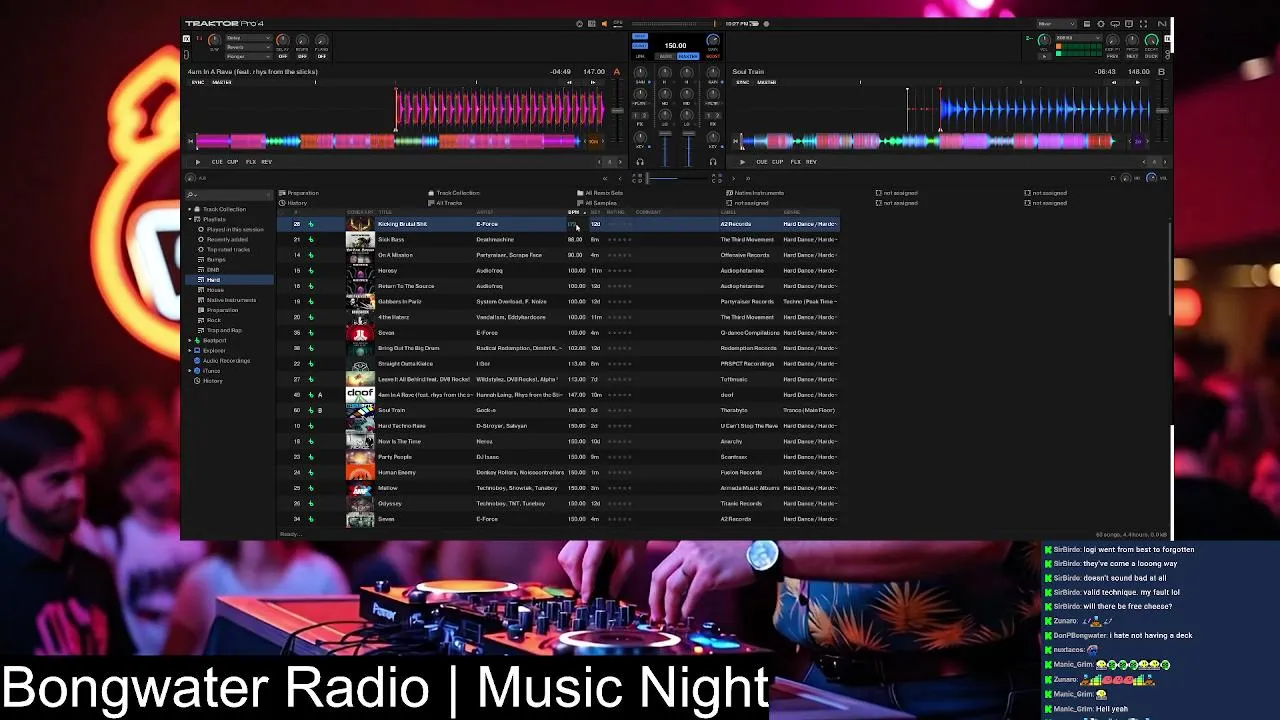
Task: Click album art of Sick Bass
Action: (360, 240)
